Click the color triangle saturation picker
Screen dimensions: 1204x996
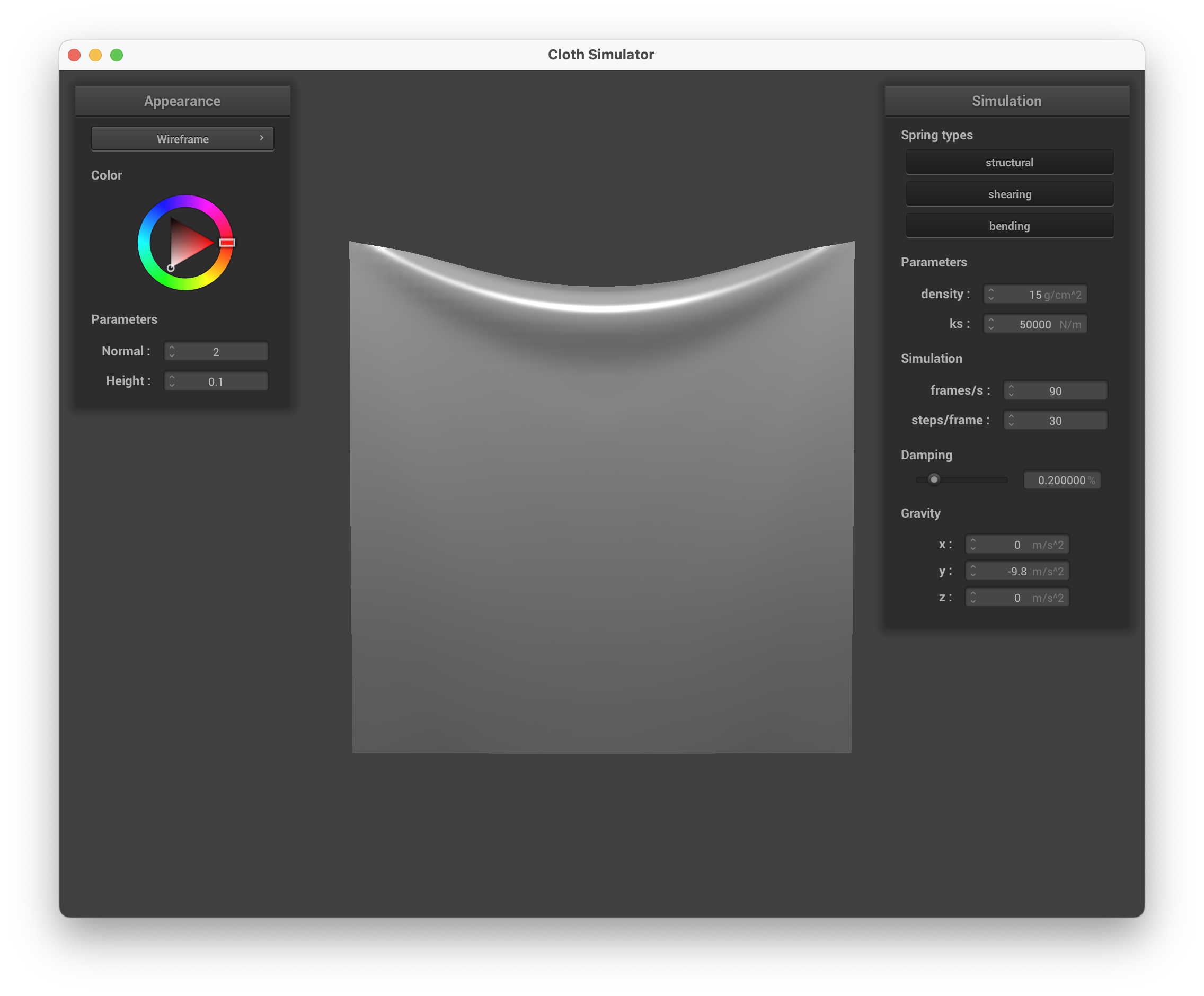pos(187,244)
